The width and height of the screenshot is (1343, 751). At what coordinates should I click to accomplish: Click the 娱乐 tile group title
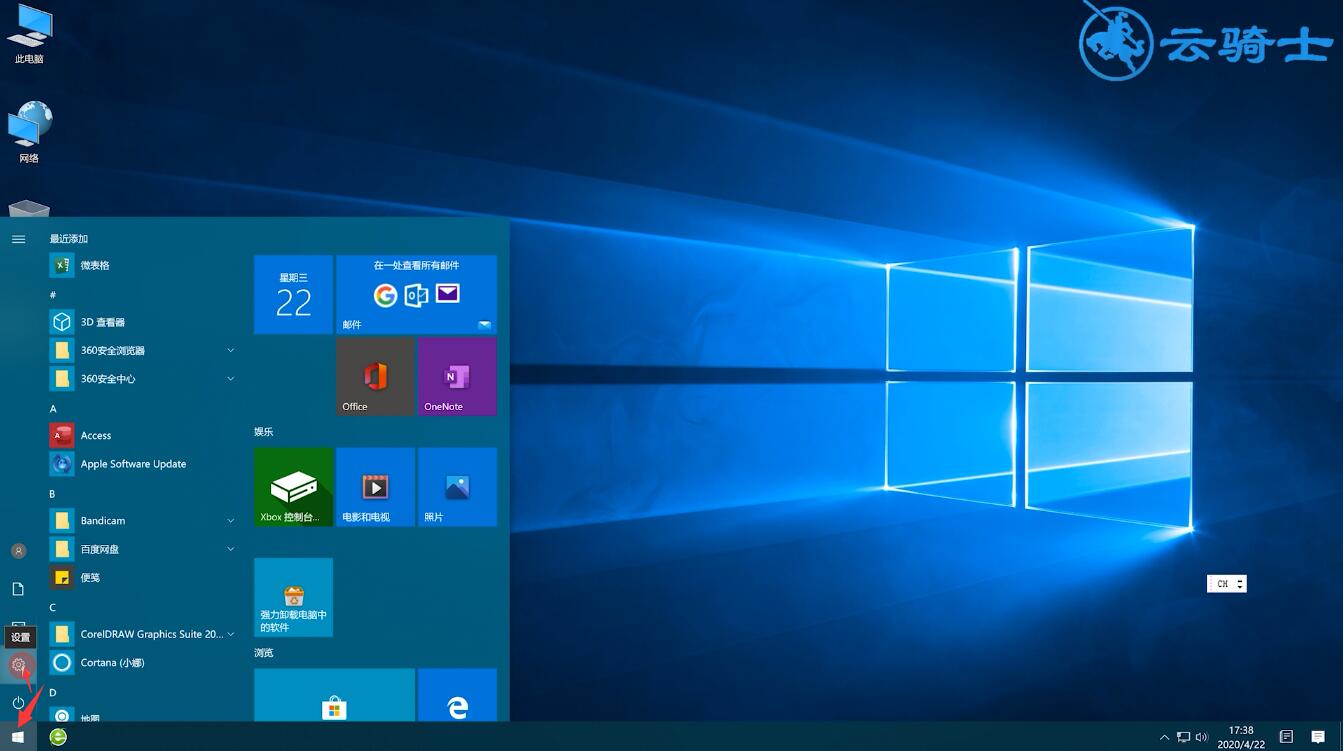pos(264,432)
